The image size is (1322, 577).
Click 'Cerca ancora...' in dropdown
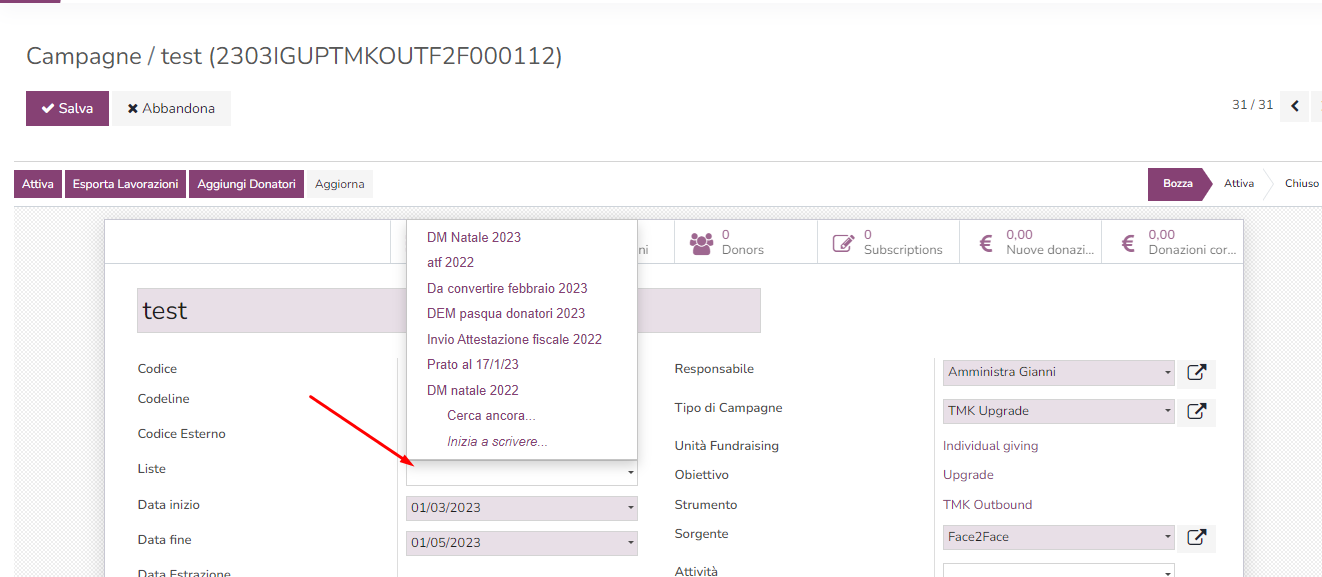click(x=491, y=416)
